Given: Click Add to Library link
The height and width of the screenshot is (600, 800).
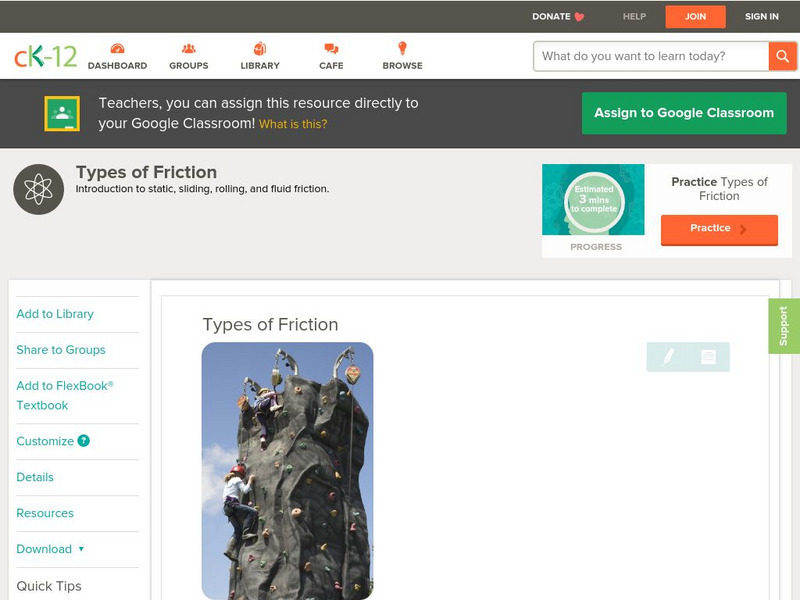Looking at the screenshot, I should (55, 314).
